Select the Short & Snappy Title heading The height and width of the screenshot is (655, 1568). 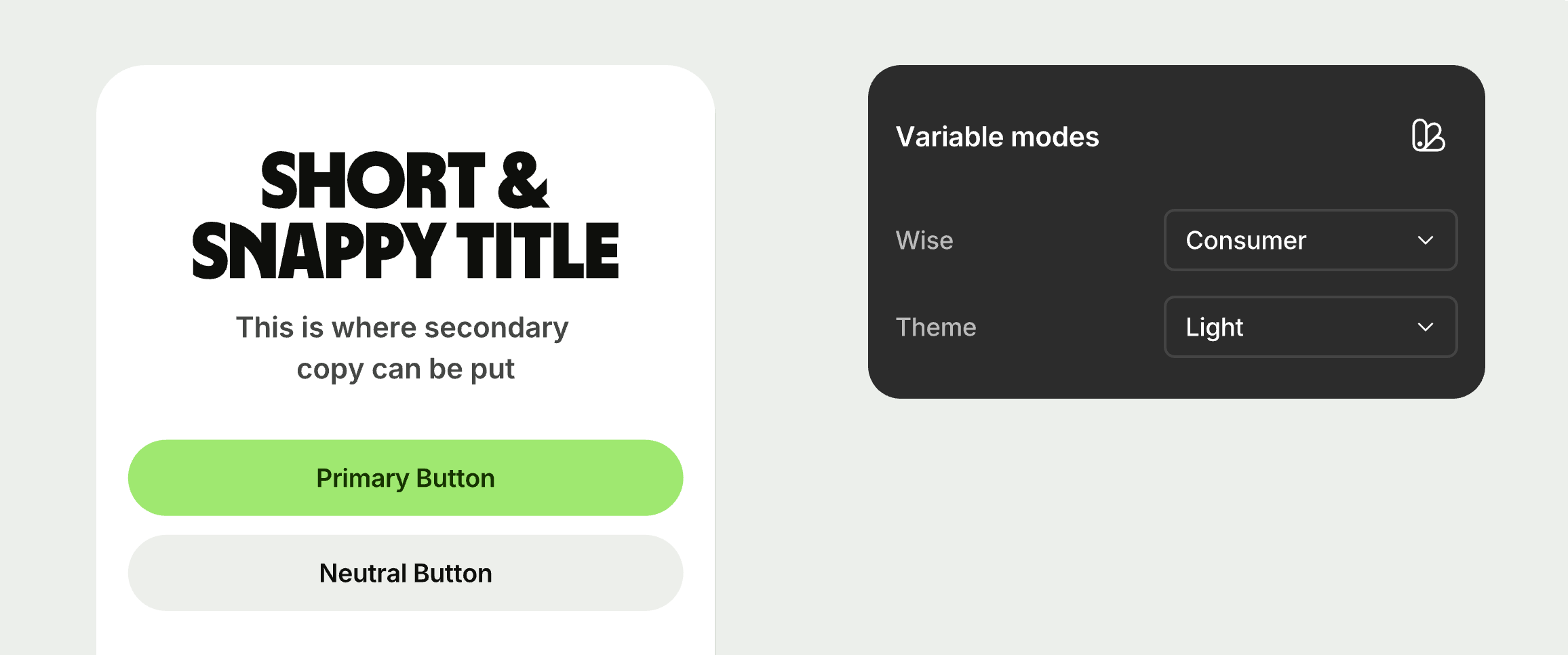point(406,215)
